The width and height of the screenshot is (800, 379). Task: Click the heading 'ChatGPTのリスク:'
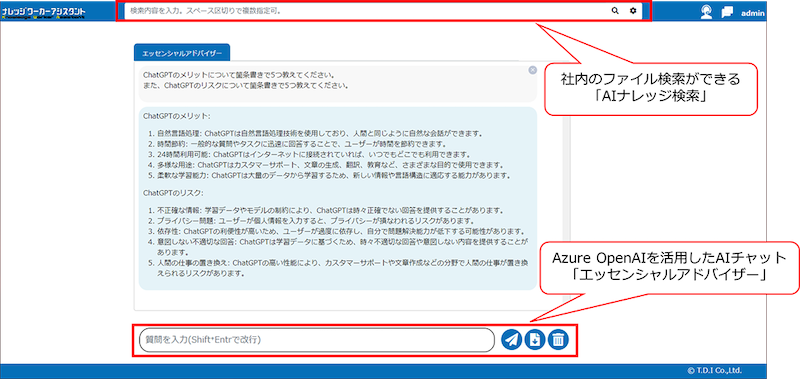tap(173, 193)
